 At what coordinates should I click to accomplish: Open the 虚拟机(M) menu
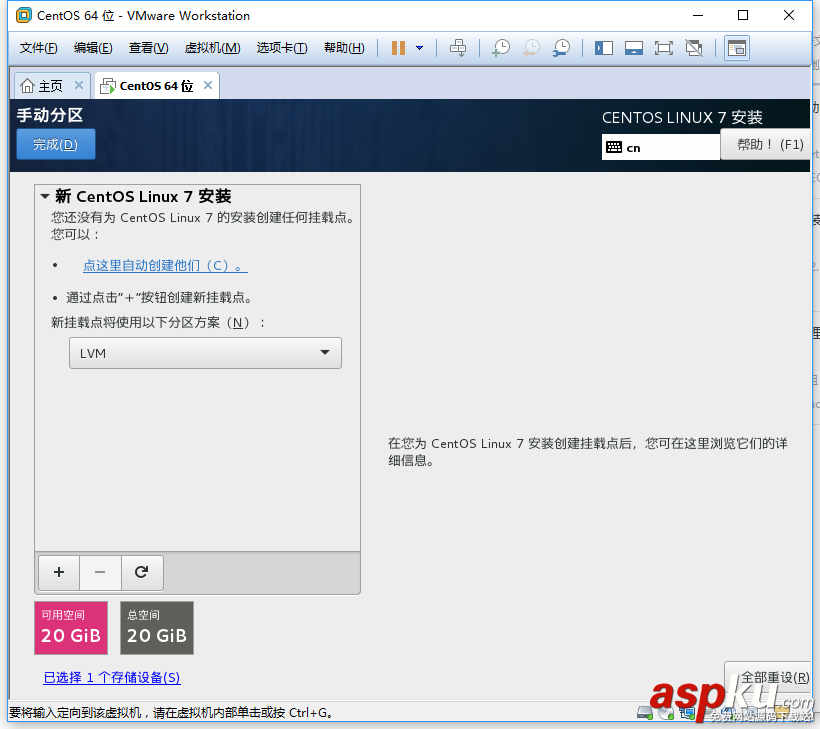tap(212, 48)
